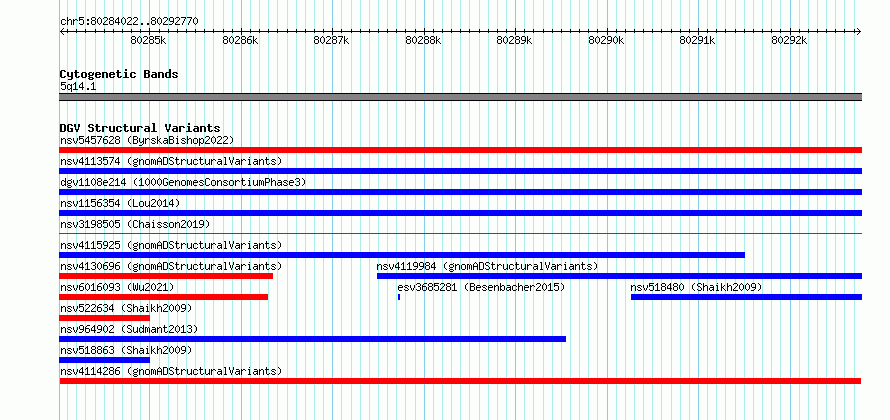The height and width of the screenshot is (420, 890).
Task: Open nsv518480 Shaikh2009 variant label
Action: pyautogui.click(x=696, y=287)
